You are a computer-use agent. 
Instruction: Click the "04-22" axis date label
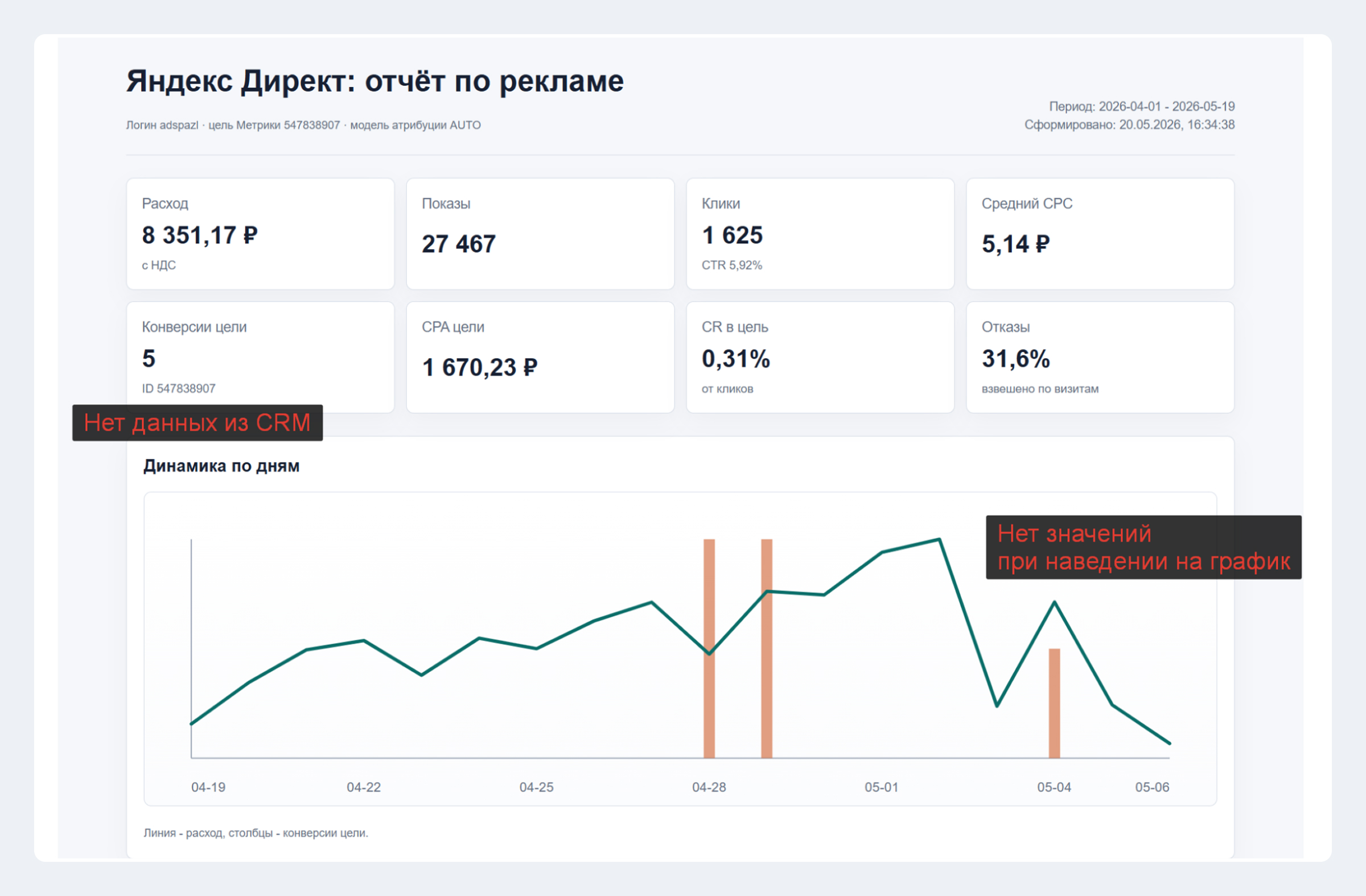pyautogui.click(x=364, y=787)
